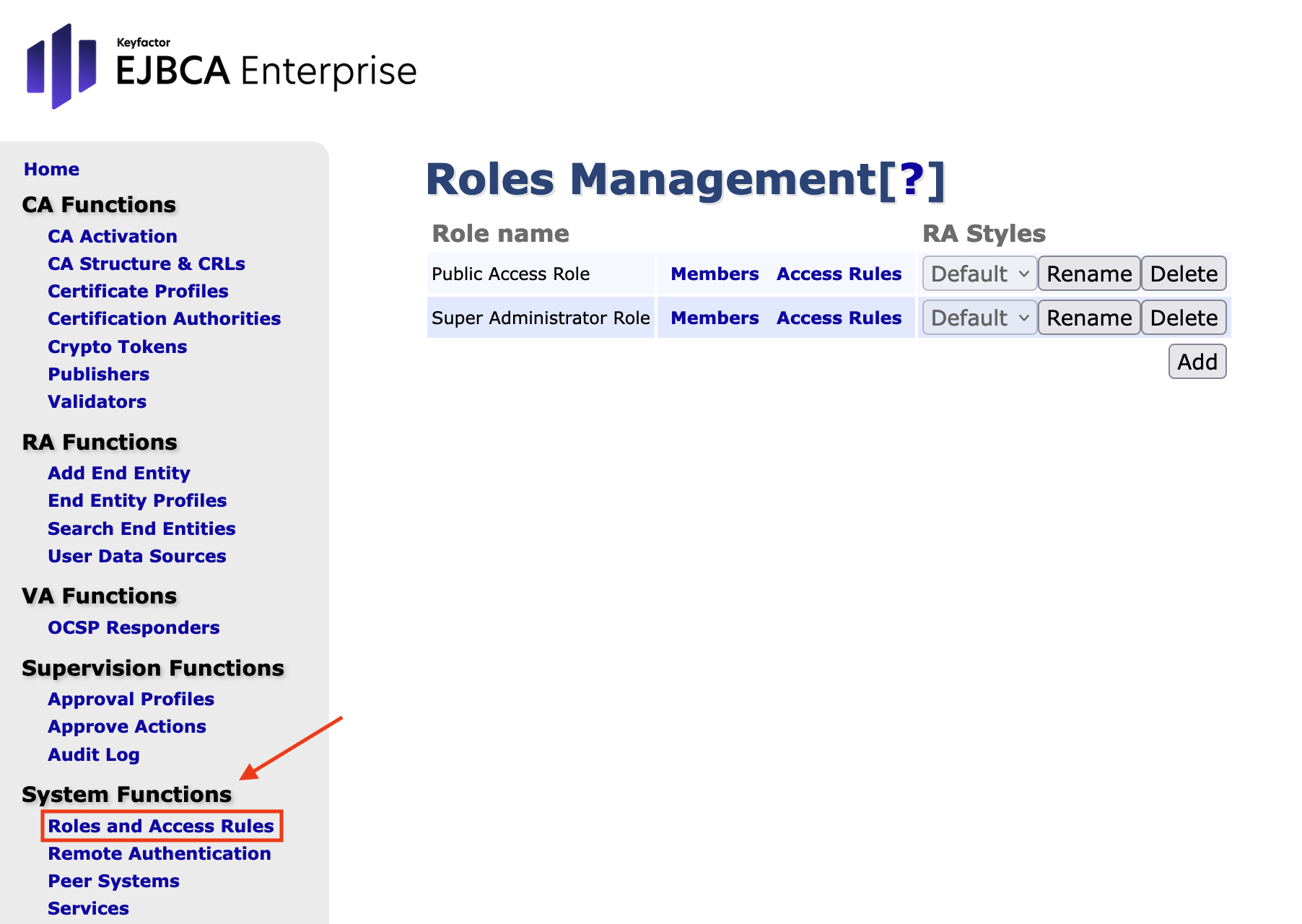Viewport: 1302px width, 924px height.
Task: Open Crypto Tokens page
Action: tap(117, 346)
